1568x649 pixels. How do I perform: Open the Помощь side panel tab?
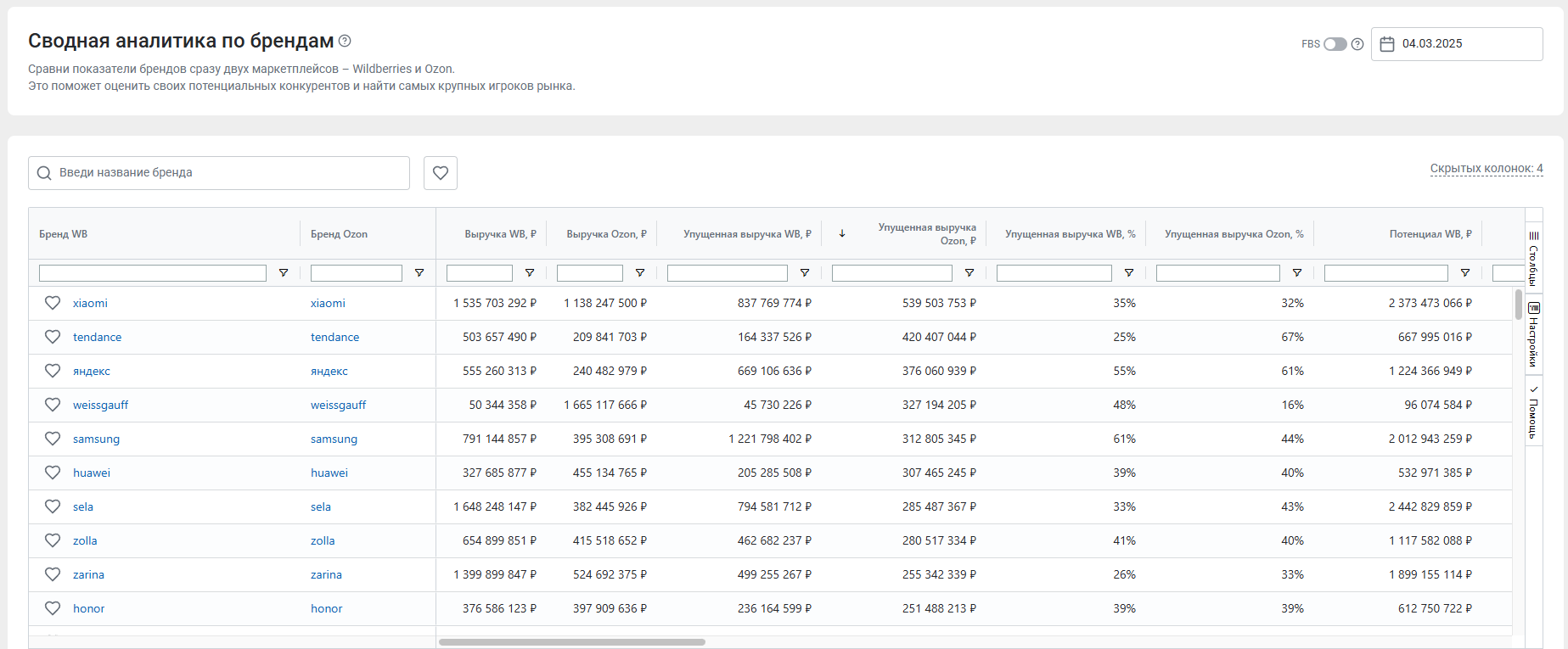tap(1534, 412)
